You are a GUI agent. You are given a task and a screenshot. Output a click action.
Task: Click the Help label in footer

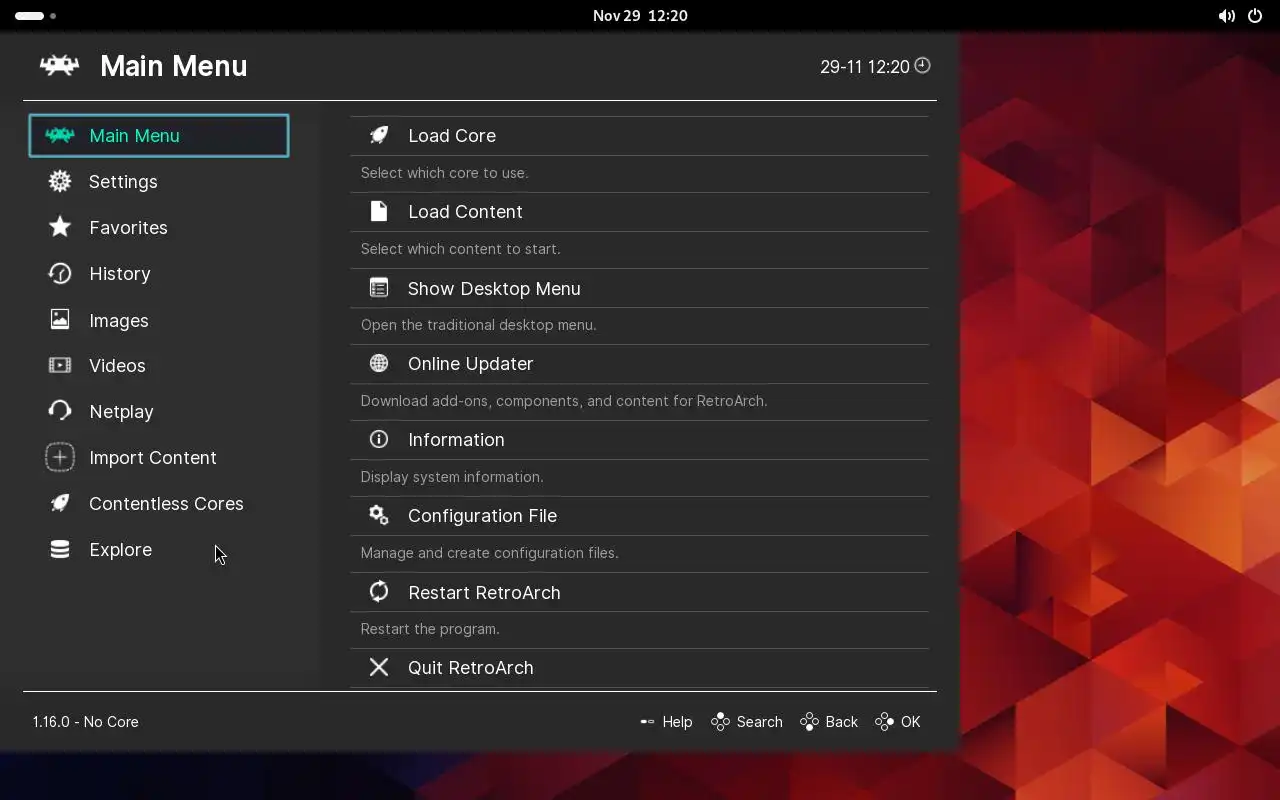(677, 722)
